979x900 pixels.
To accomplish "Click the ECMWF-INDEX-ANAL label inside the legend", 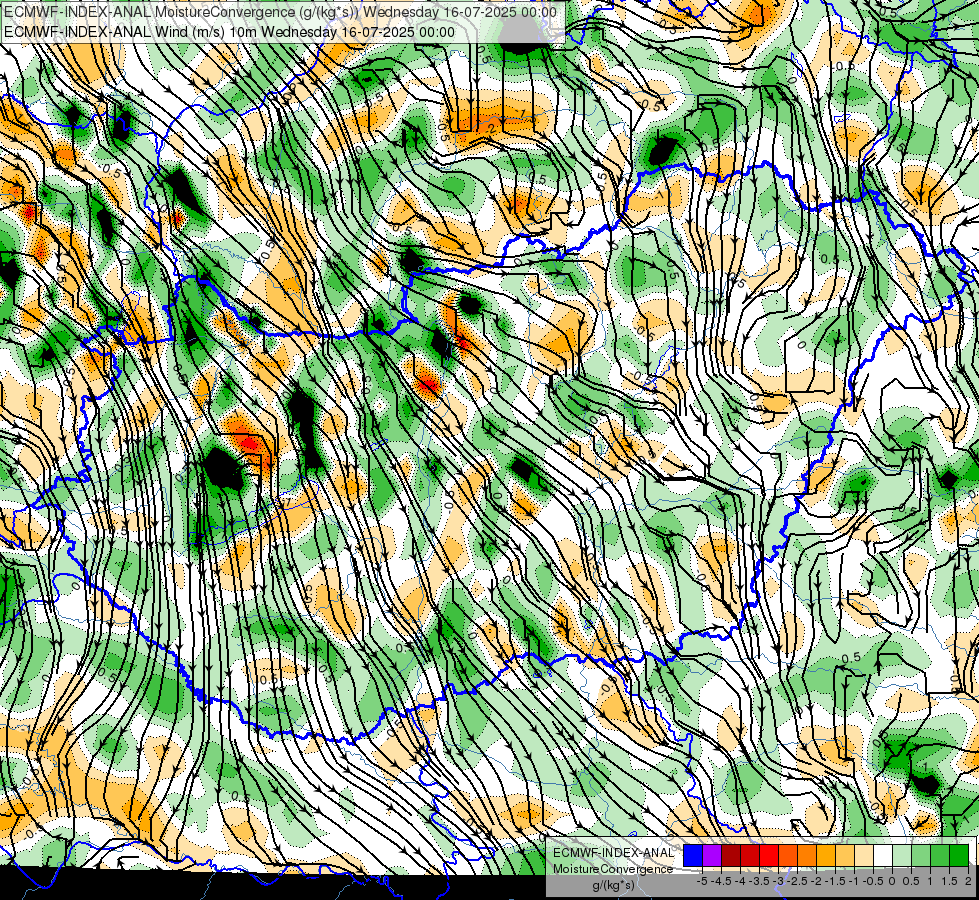I will tap(613, 853).
